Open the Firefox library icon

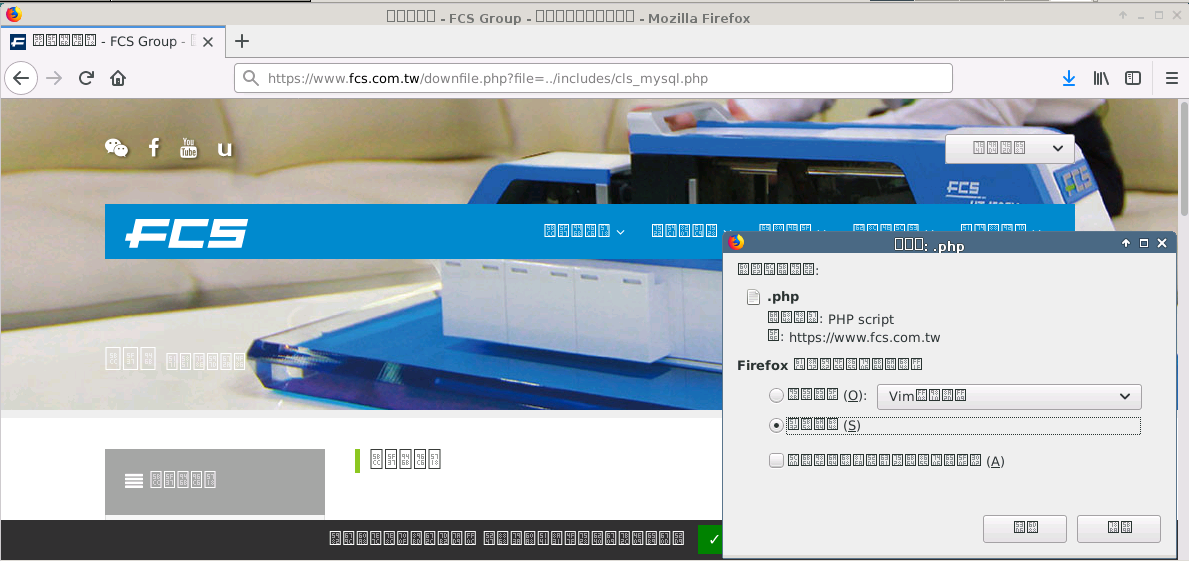(x=1101, y=78)
